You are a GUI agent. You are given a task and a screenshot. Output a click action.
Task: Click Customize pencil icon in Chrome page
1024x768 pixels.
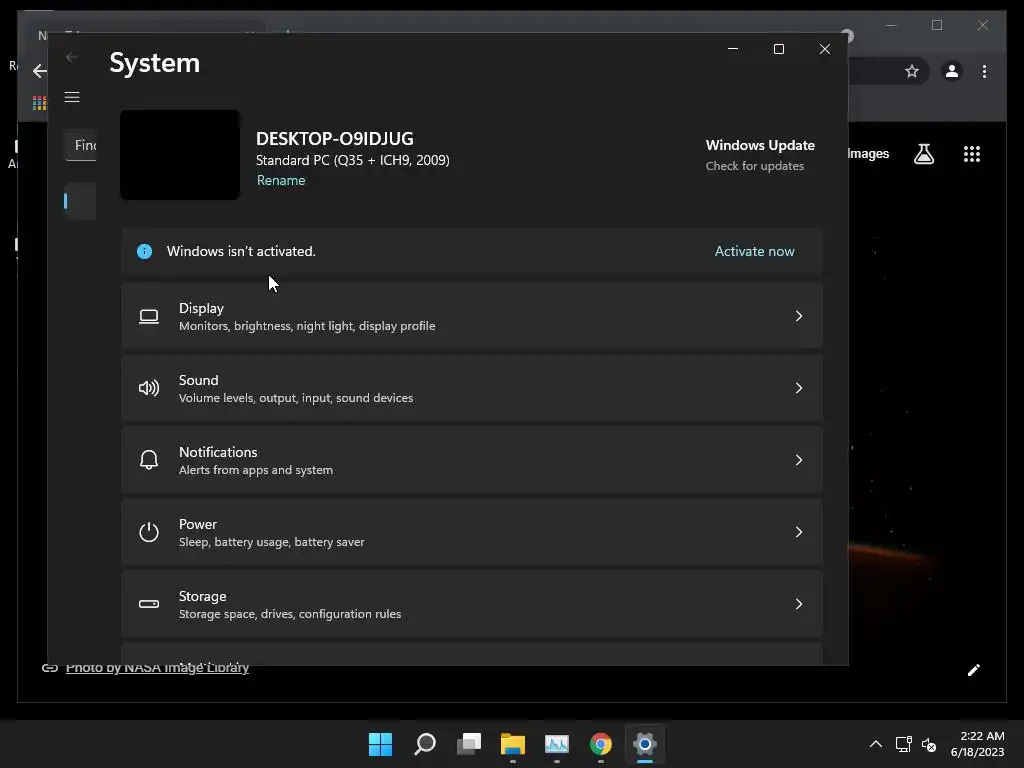click(x=974, y=670)
